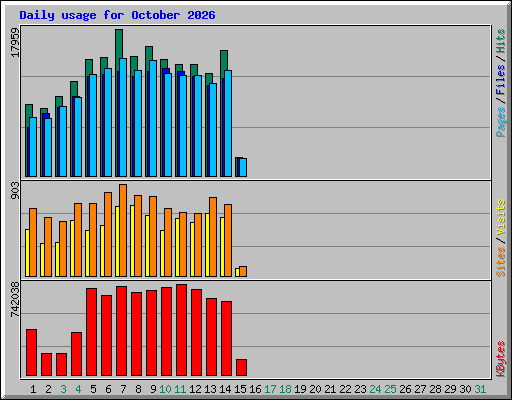Click the 'Daily usage for October 2026' title
Screen dimensions: 512x400
[x=117, y=15]
